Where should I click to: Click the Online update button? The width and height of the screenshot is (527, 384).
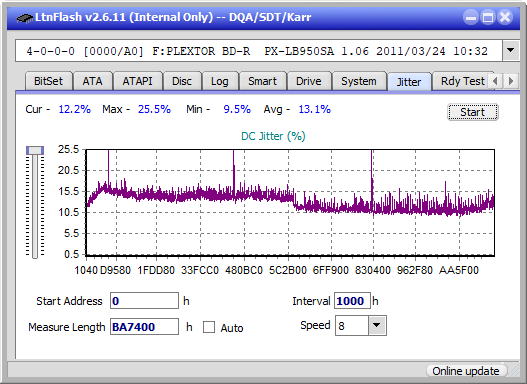coord(466,371)
